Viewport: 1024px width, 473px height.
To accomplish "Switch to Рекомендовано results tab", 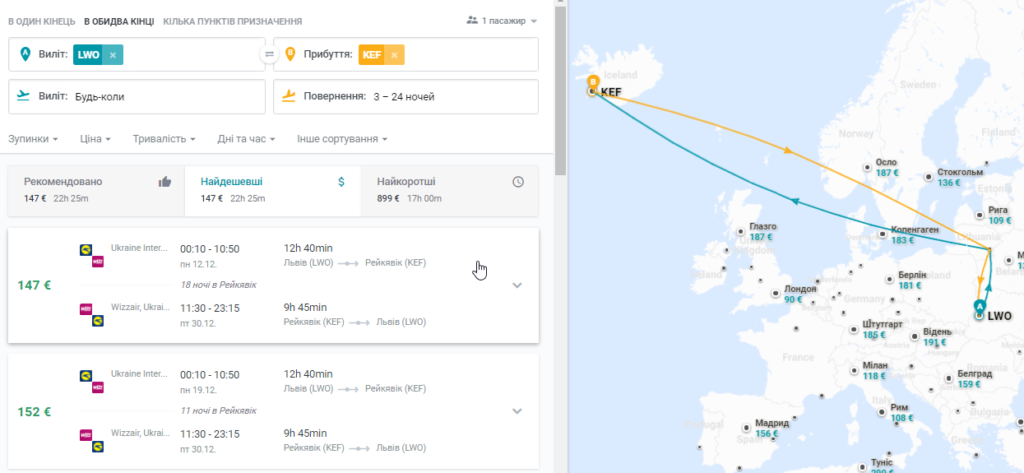I will click(96, 191).
